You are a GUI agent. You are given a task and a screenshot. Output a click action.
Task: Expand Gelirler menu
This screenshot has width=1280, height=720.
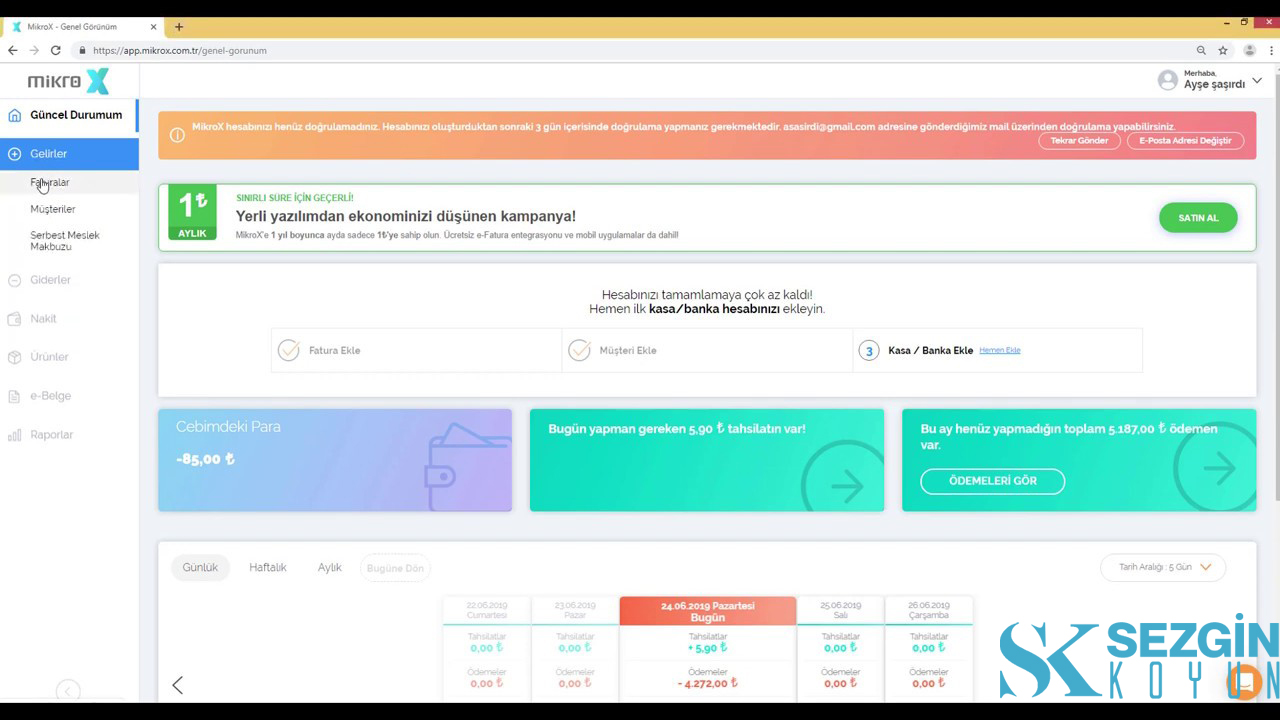pyautogui.click(x=69, y=154)
